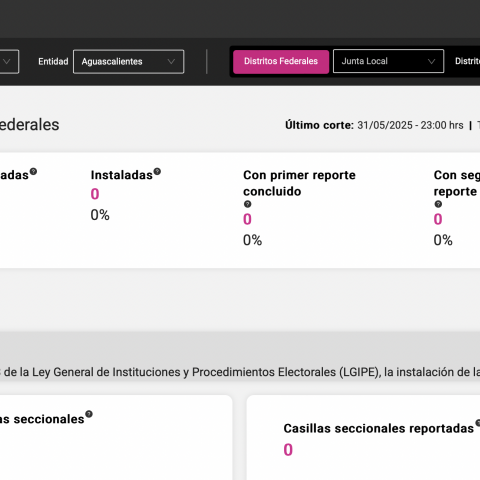Viewport: 480px width, 480px height.
Task: Open the Junta Local dropdown
Action: click(388, 61)
